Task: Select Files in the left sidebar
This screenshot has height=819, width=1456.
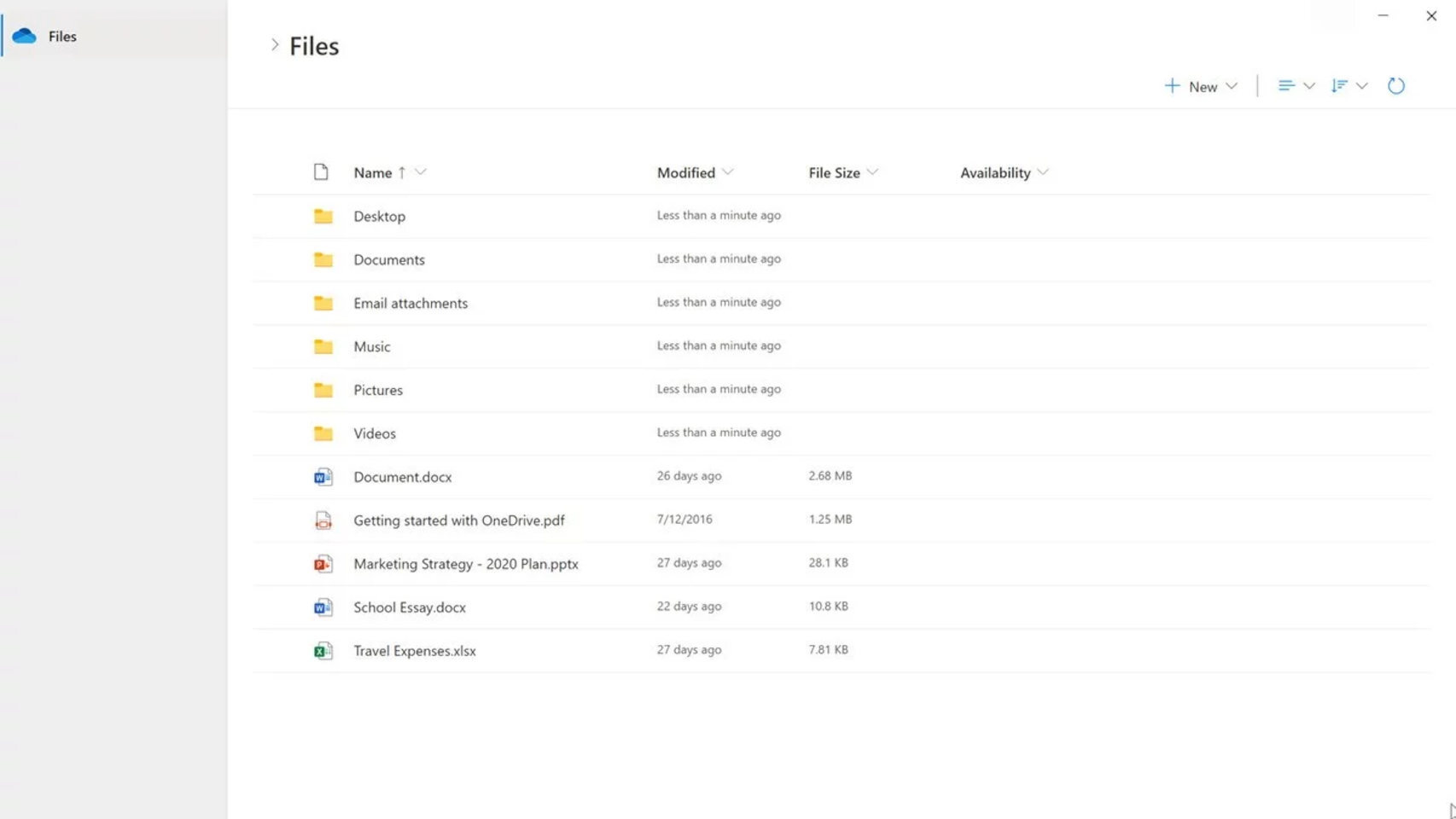Action: [61, 36]
